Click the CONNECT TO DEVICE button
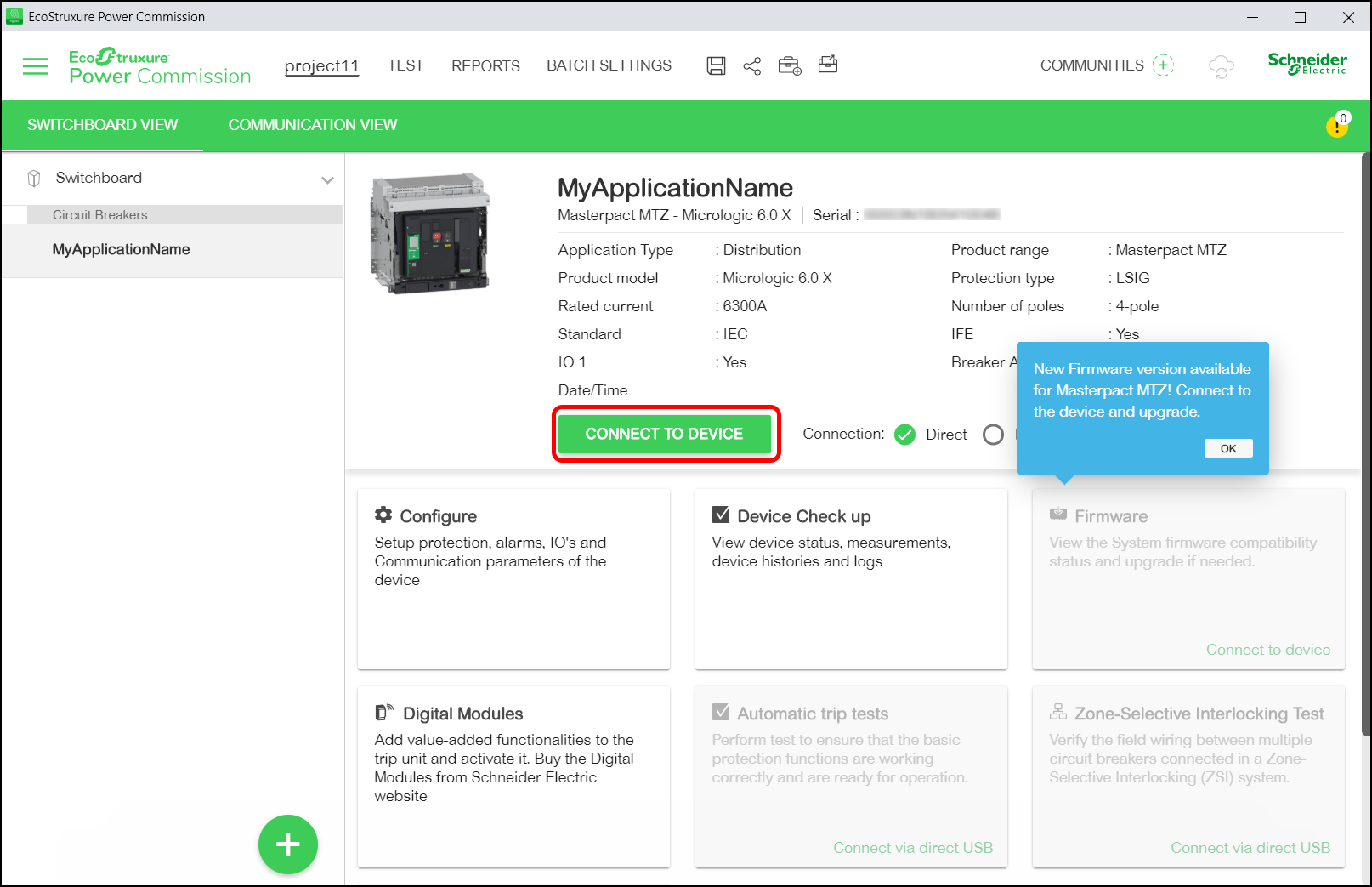This screenshot has width=1372, height=887. 665,434
